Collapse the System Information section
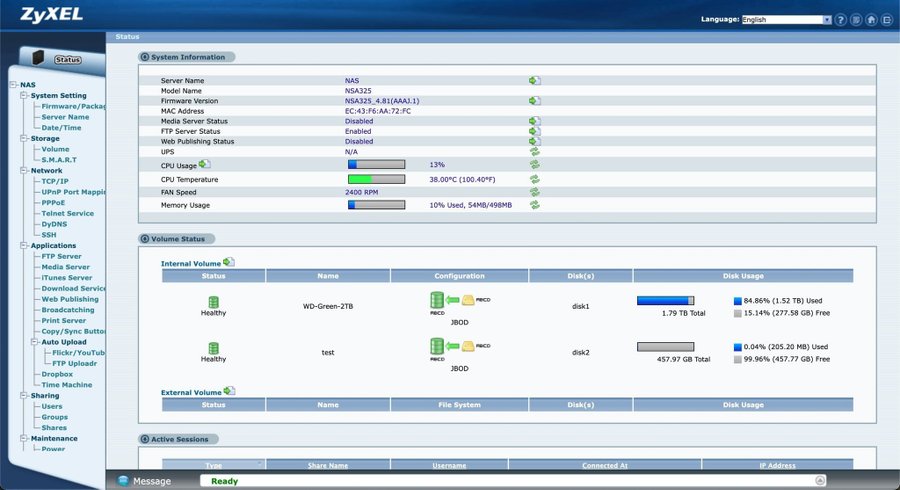The height and width of the screenshot is (490, 900). point(145,57)
